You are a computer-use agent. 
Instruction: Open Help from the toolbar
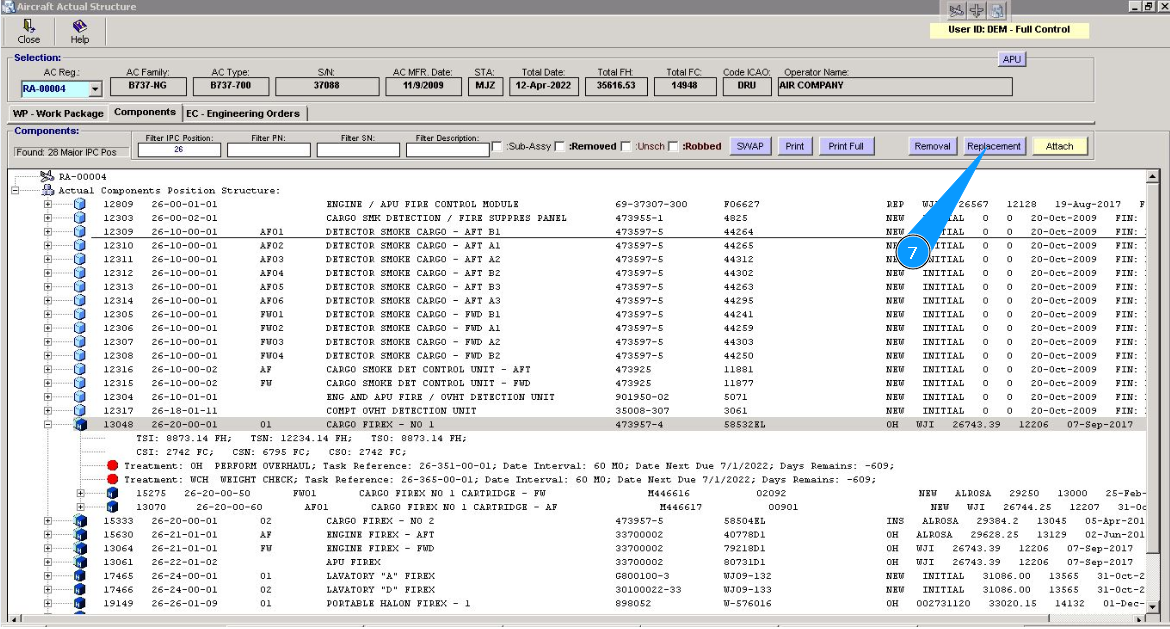click(79, 30)
